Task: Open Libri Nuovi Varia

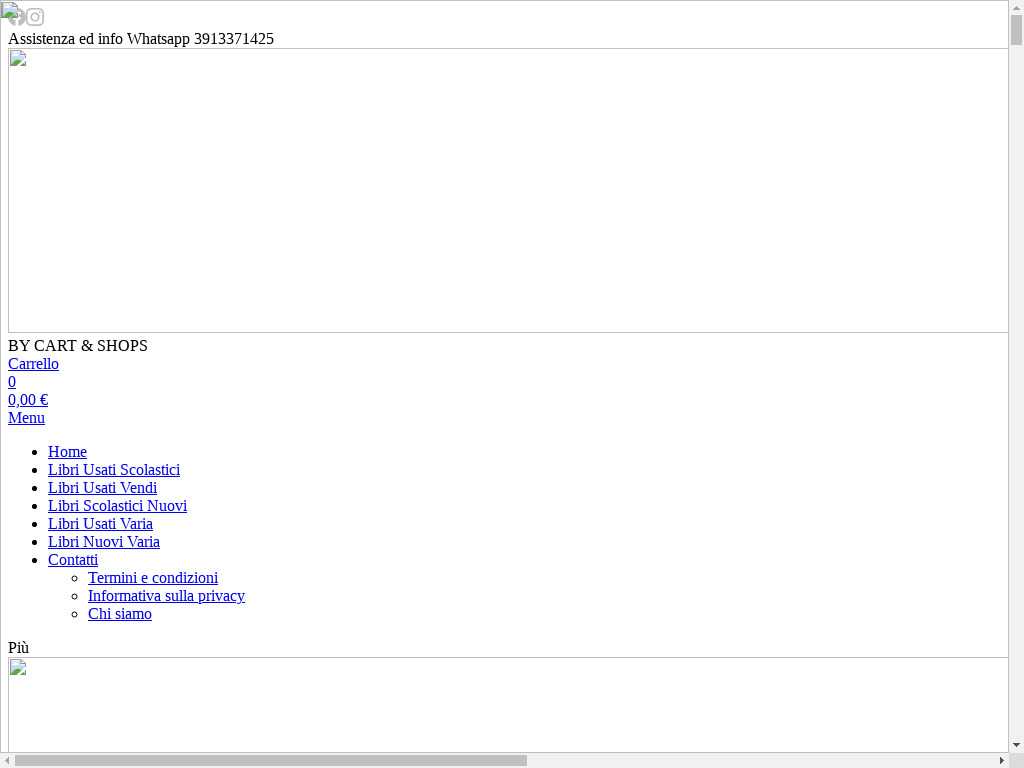Action: (104, 541)
